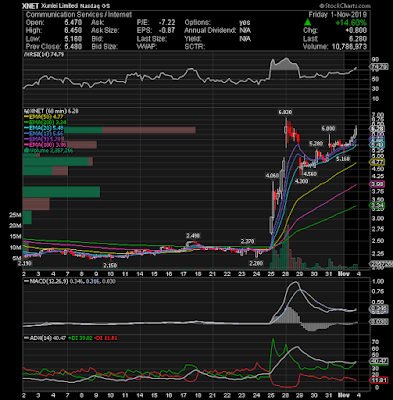
Task: Click the green up-arrow change indicator
Action: click(307, 23)
